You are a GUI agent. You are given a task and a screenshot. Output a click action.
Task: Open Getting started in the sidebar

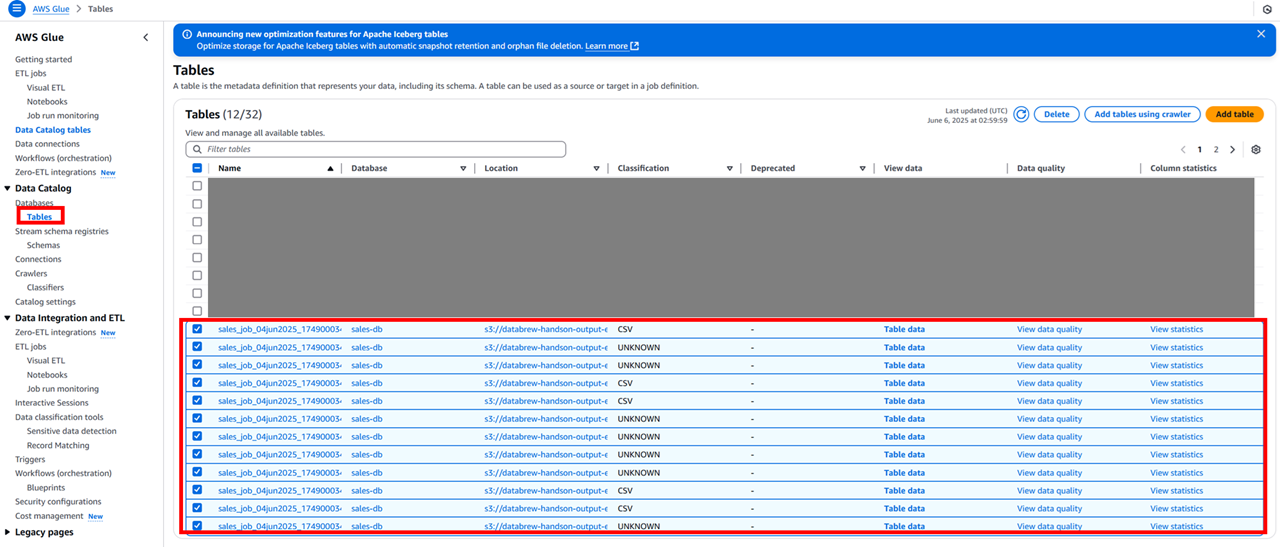[43, 59]
